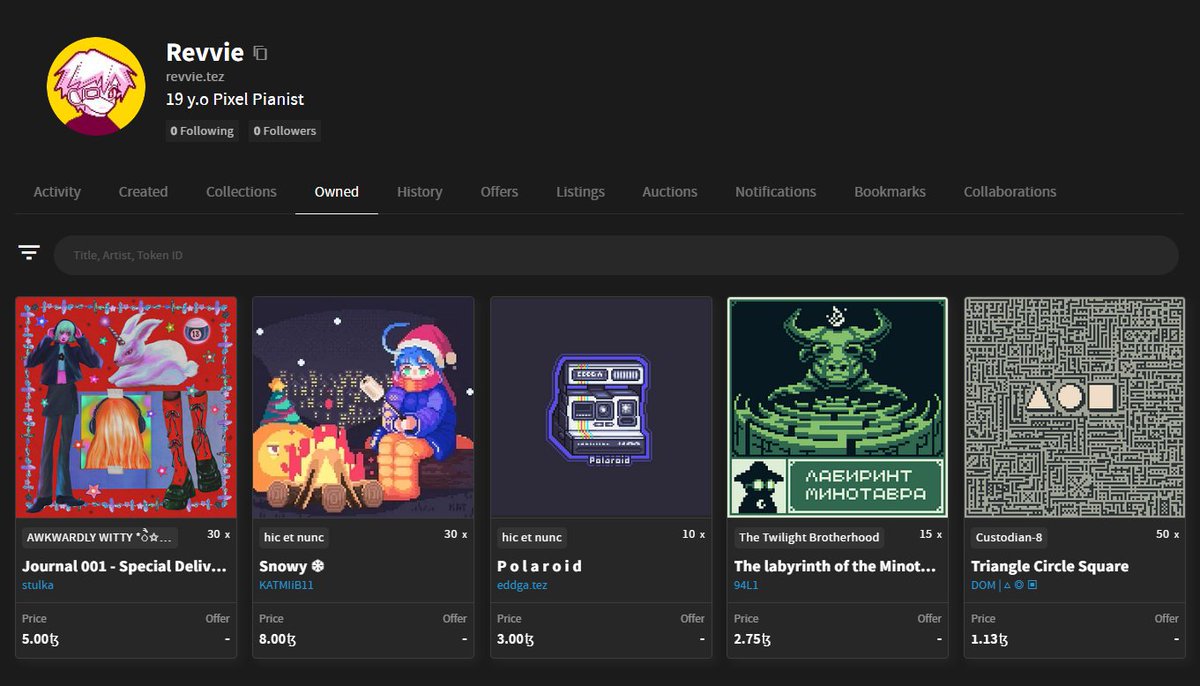This screenshot has width=1200, height=686.
Task: Open the Minotaur labyrinth artwork thumbnail
Action: tap(838, 407)
